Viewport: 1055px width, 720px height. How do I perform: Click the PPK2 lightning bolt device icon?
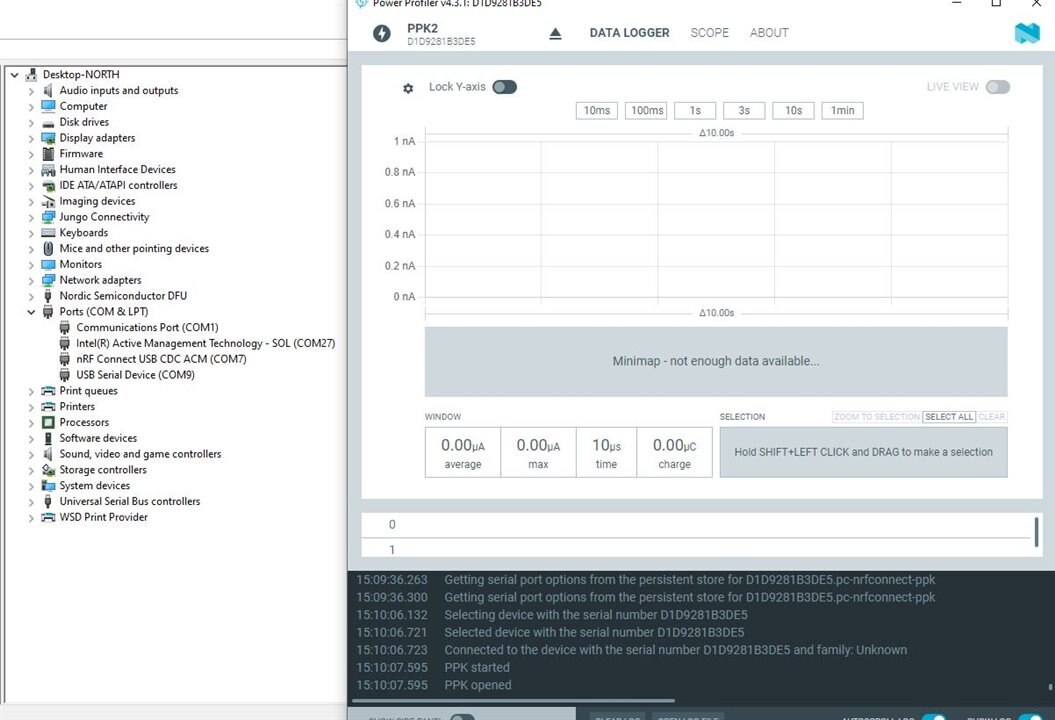[381, 34]
